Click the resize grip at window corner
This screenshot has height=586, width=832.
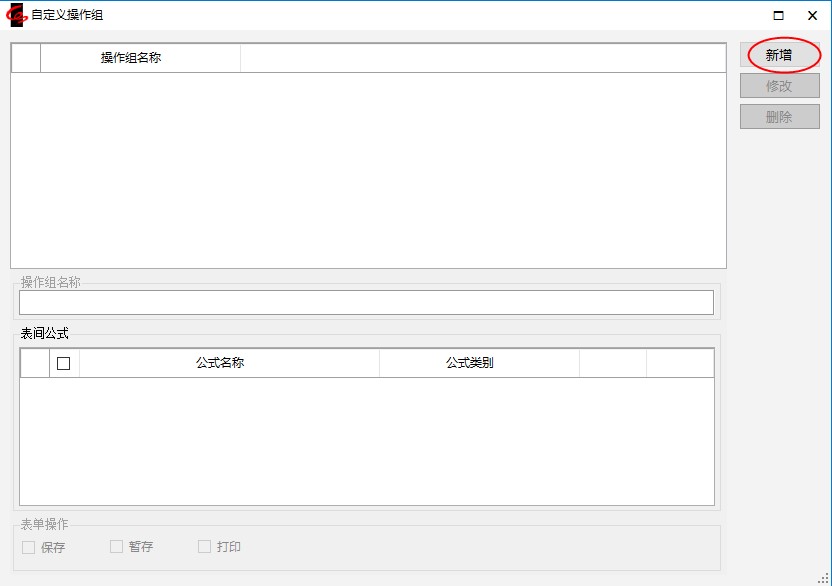click(x=823, y=578)
